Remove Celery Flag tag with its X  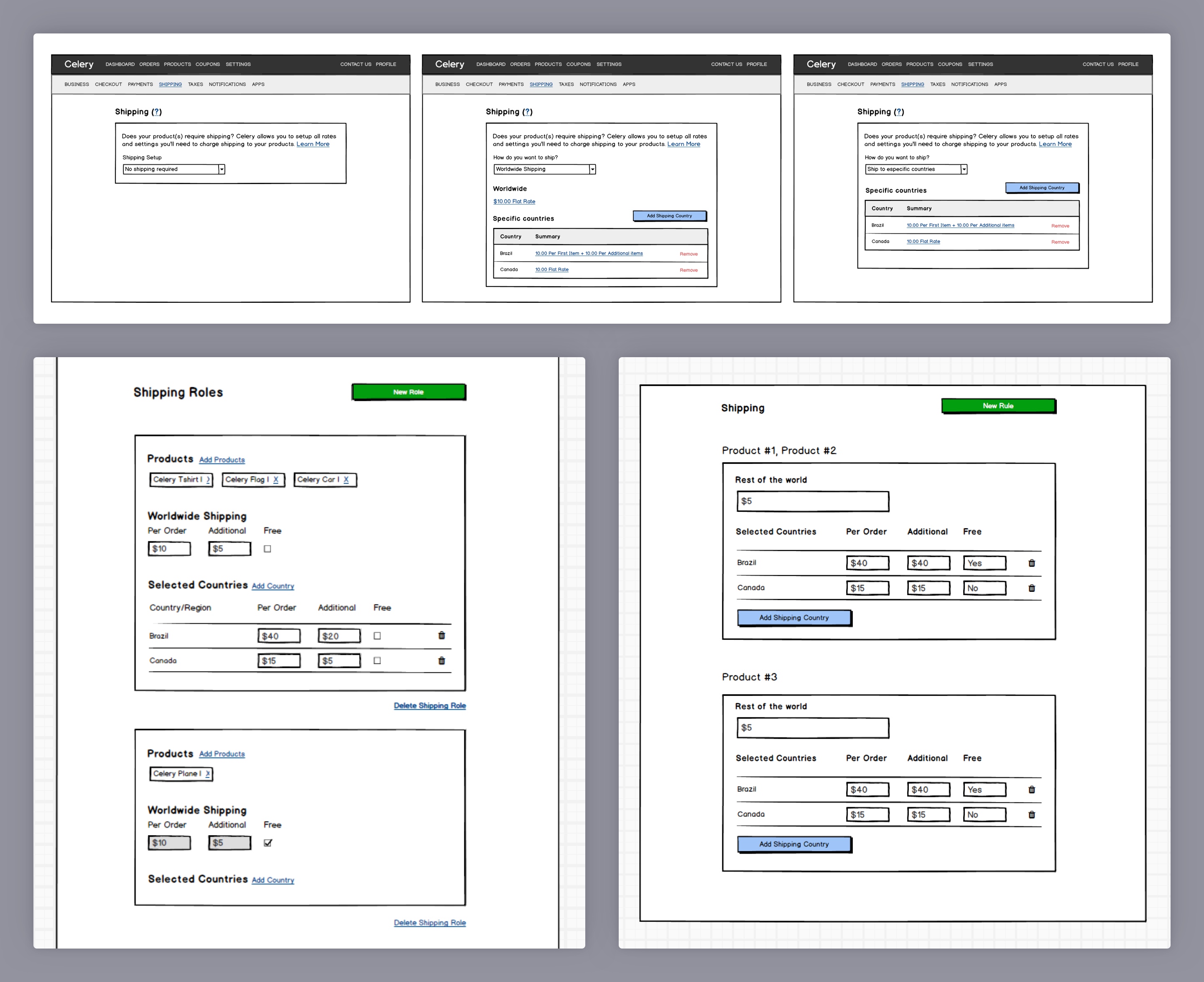tap(276, 480)
